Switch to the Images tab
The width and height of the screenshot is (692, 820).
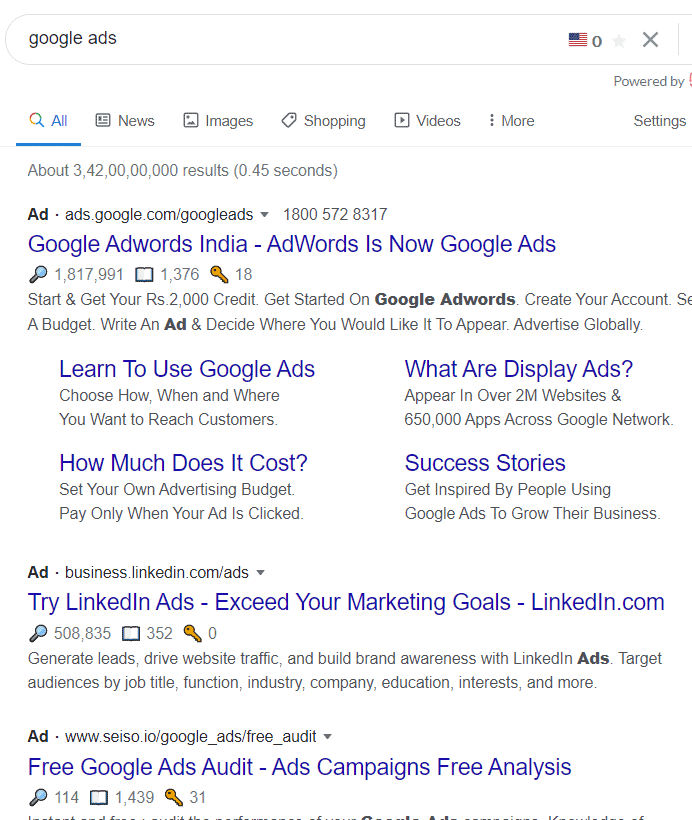[x=218, y=121]
